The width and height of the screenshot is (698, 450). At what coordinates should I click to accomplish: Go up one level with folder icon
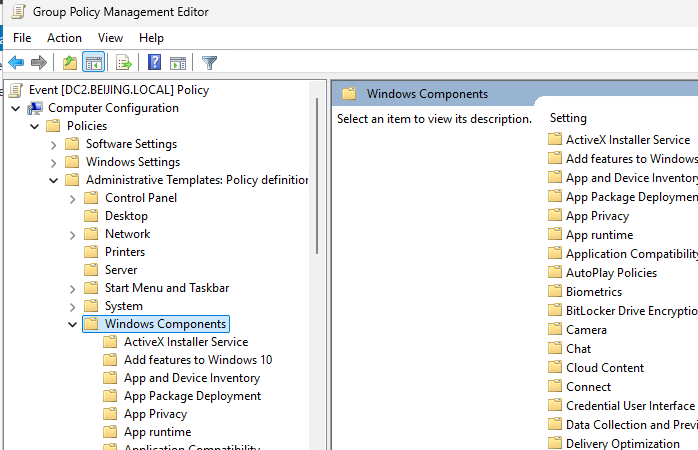click(70, 62)
